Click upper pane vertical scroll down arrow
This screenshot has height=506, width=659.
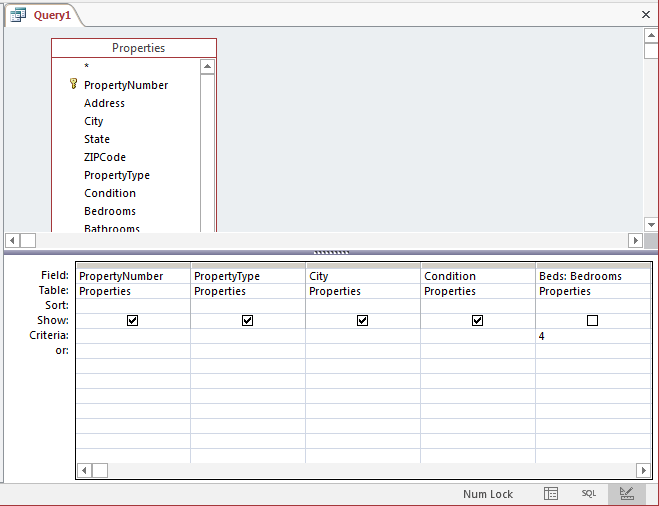tap(651, 224)
